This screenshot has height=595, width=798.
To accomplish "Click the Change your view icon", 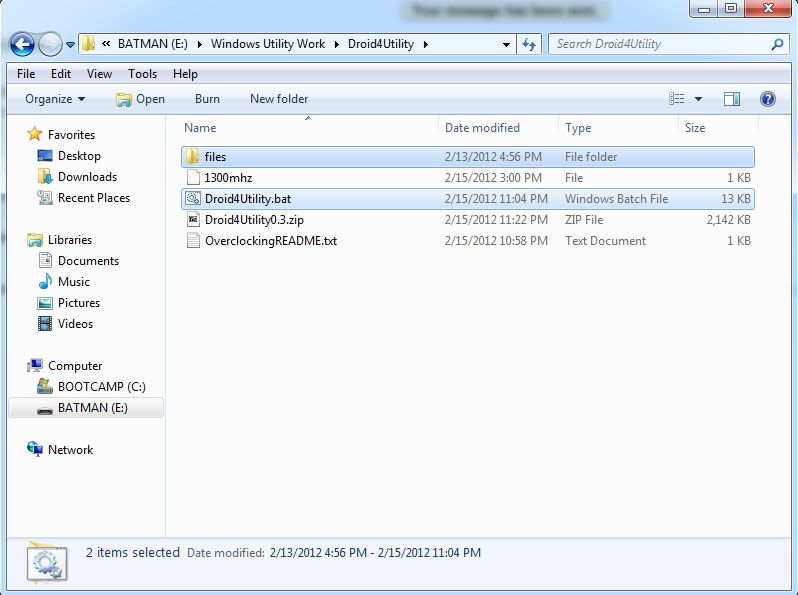I will (x=676, y=99).
